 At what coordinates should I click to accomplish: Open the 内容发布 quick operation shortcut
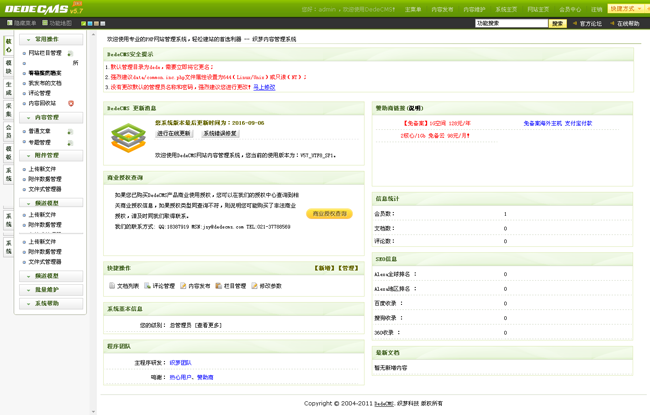point(195,286)
